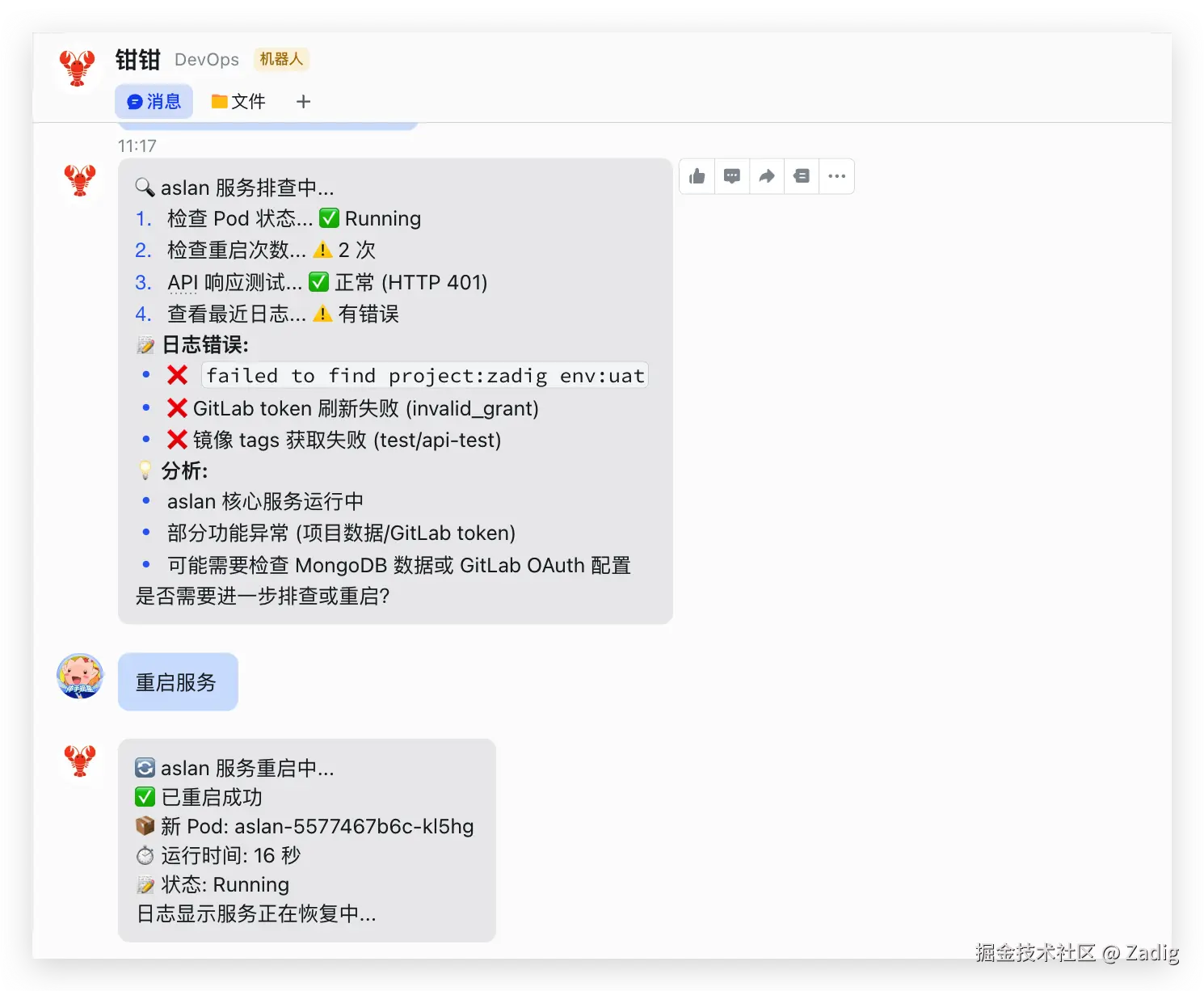Add a new tab with the plus button
The height and width of the screenshot is (991, 1204).
tap(303, 102)
